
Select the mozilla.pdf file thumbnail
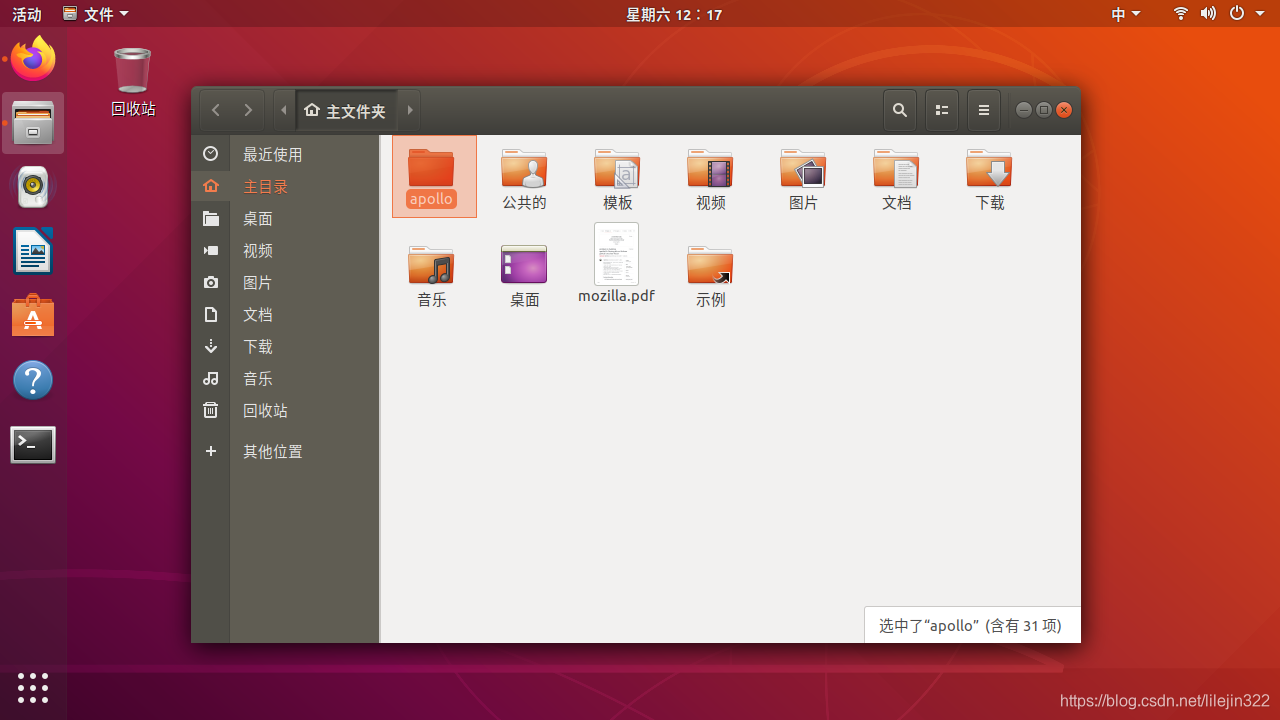616,254
